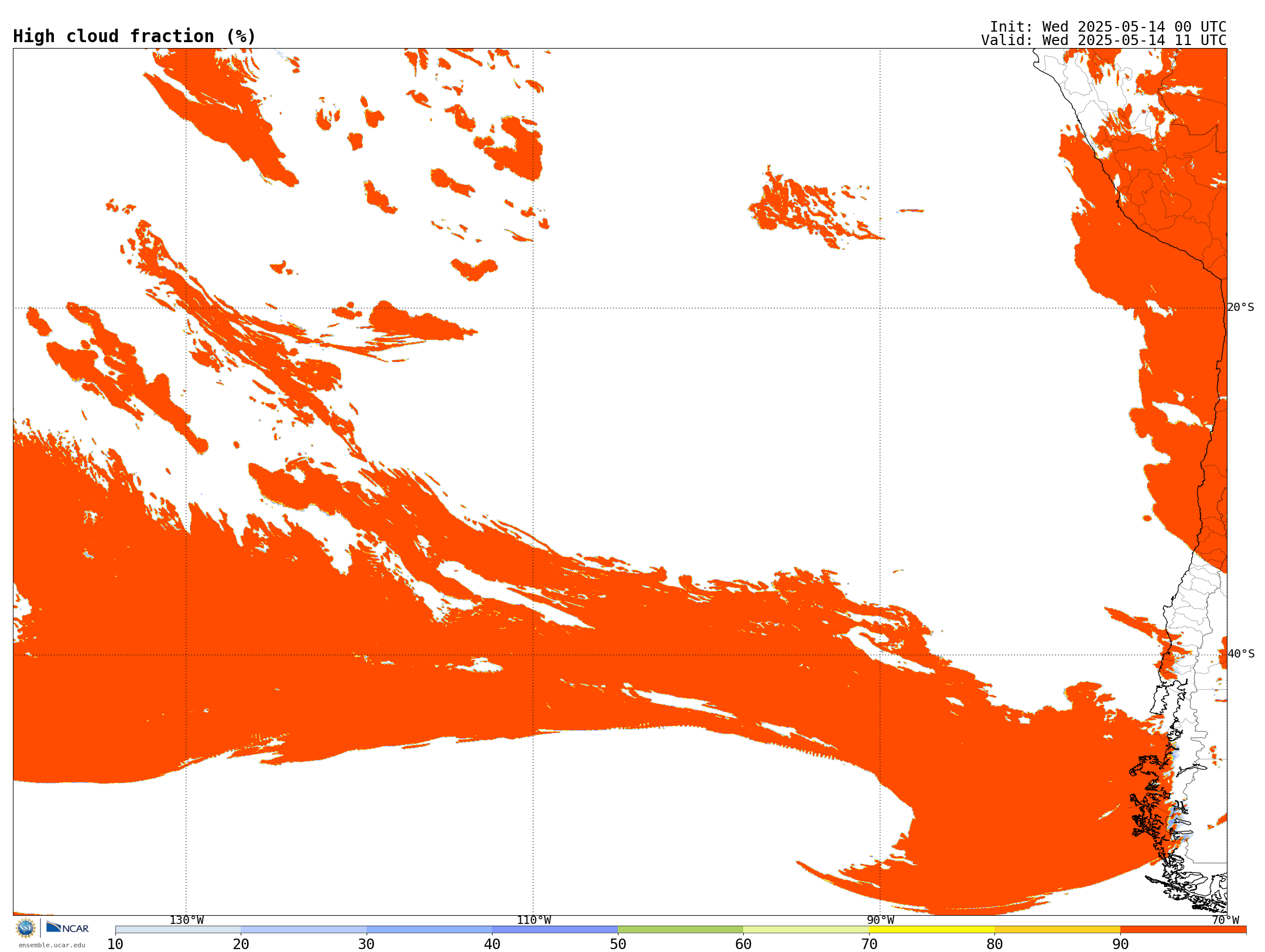Click the colorbar tick label 90

(x=1120, y=944)
